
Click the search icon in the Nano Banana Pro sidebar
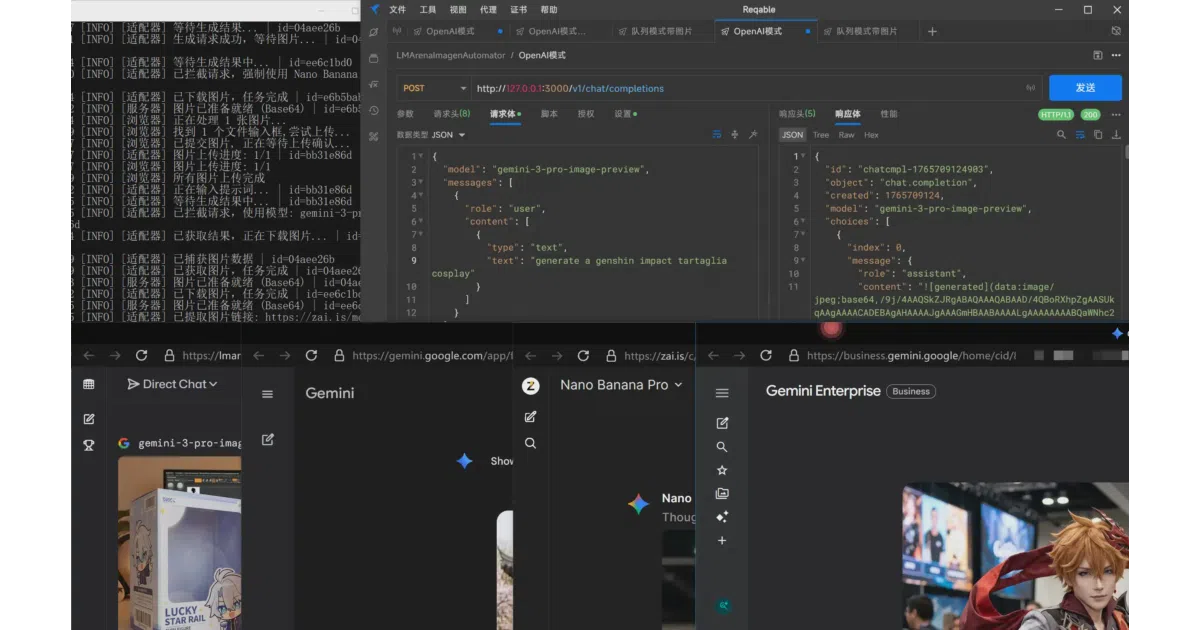click(x=531, y=443)
